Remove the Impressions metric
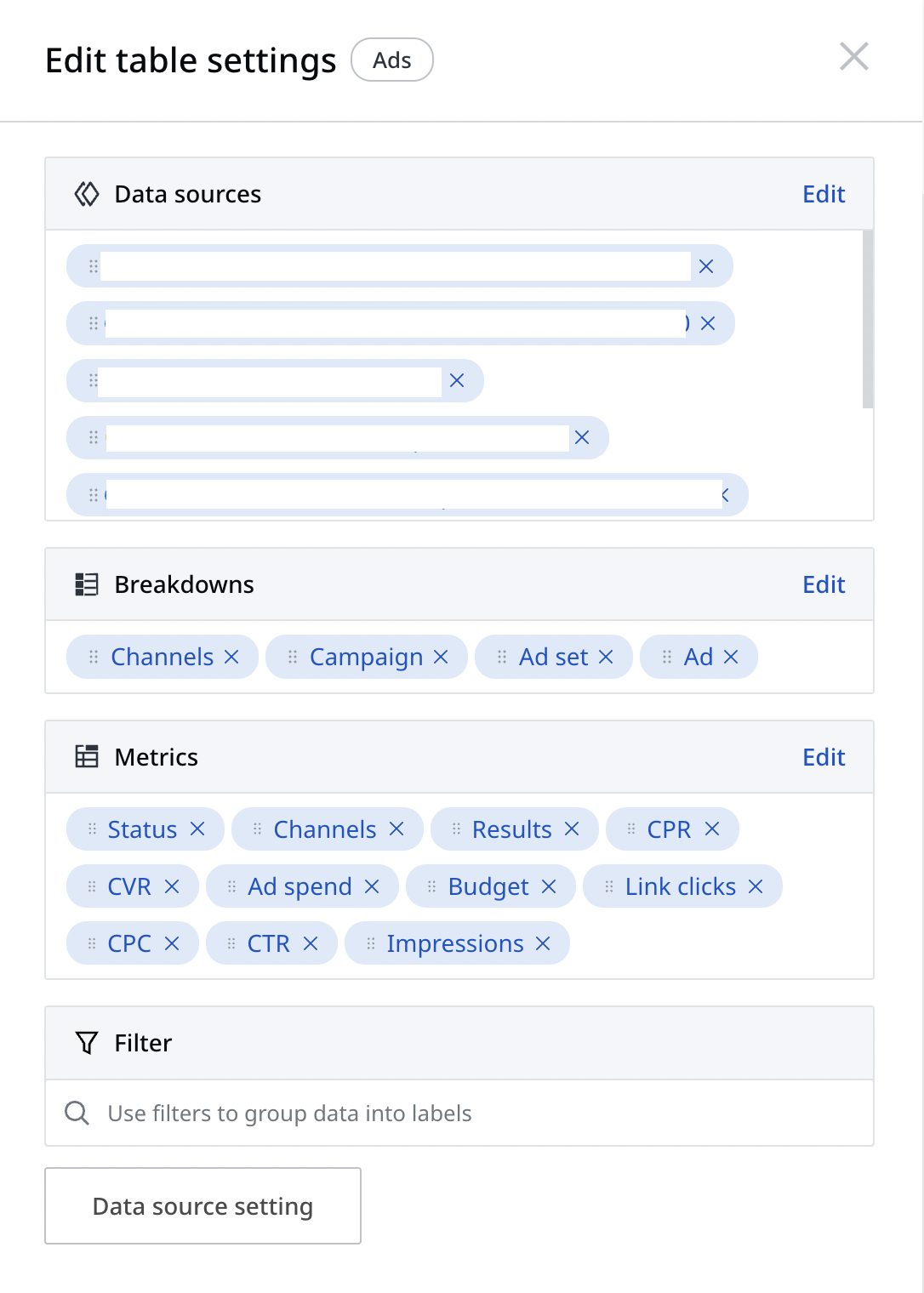Viewport: 924px width, 1293px height. [543, 943]
